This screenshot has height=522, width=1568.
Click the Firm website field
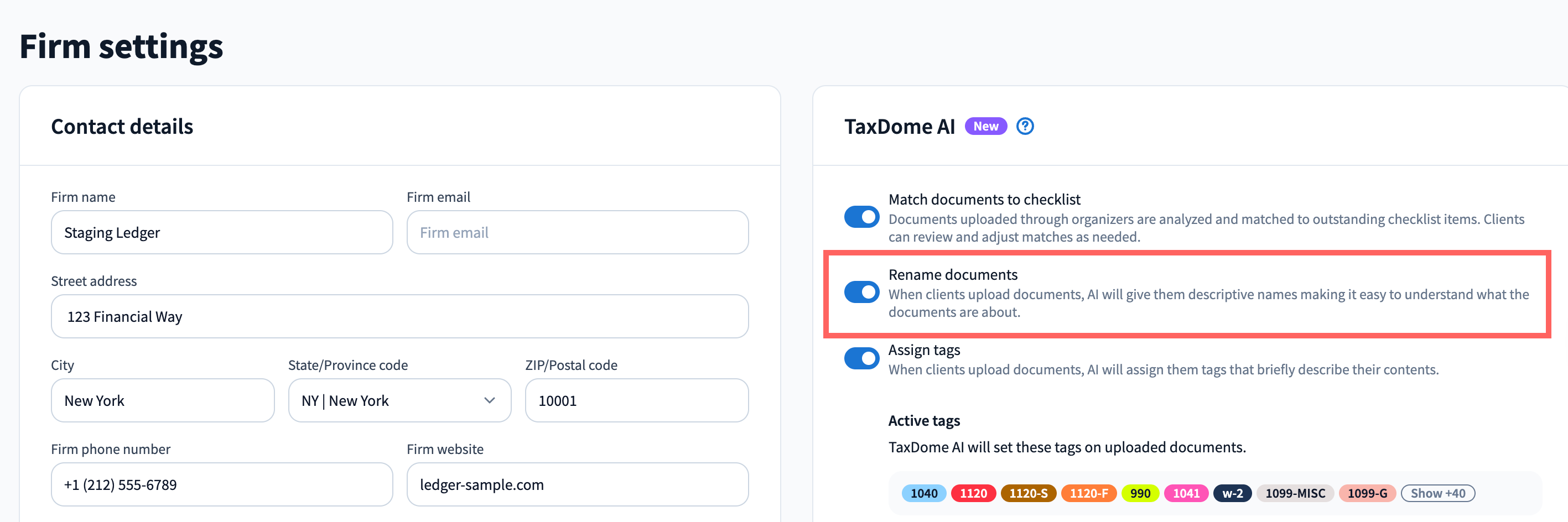click(x=577, y=484)
